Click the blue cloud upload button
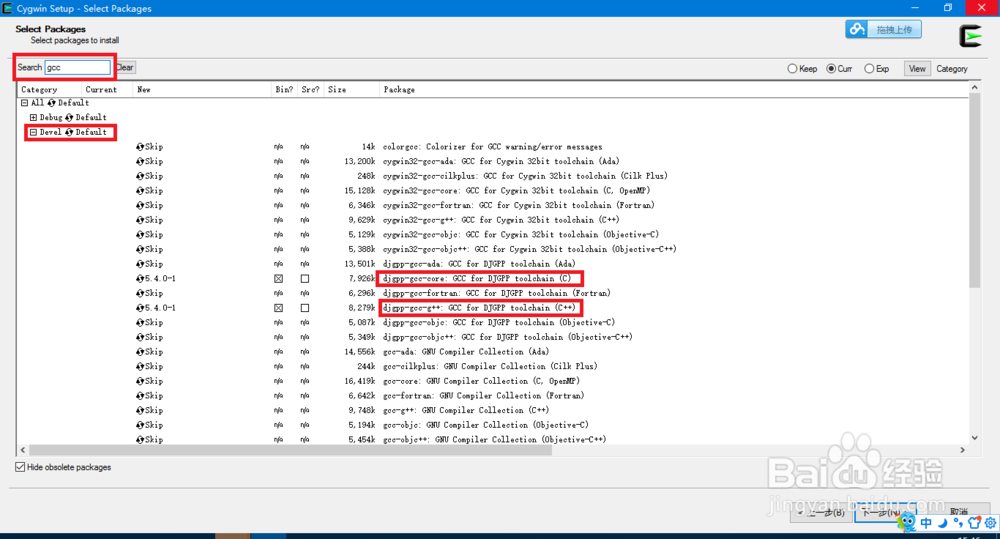This screenshot has height=539, width=1000. click(x=883, y=29)
